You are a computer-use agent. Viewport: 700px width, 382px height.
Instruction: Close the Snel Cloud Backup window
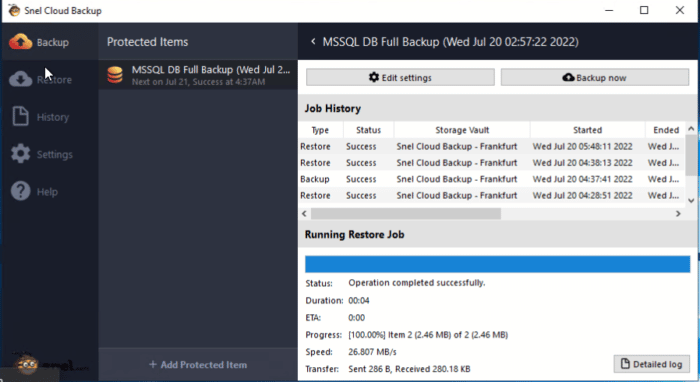click(679, 10)
